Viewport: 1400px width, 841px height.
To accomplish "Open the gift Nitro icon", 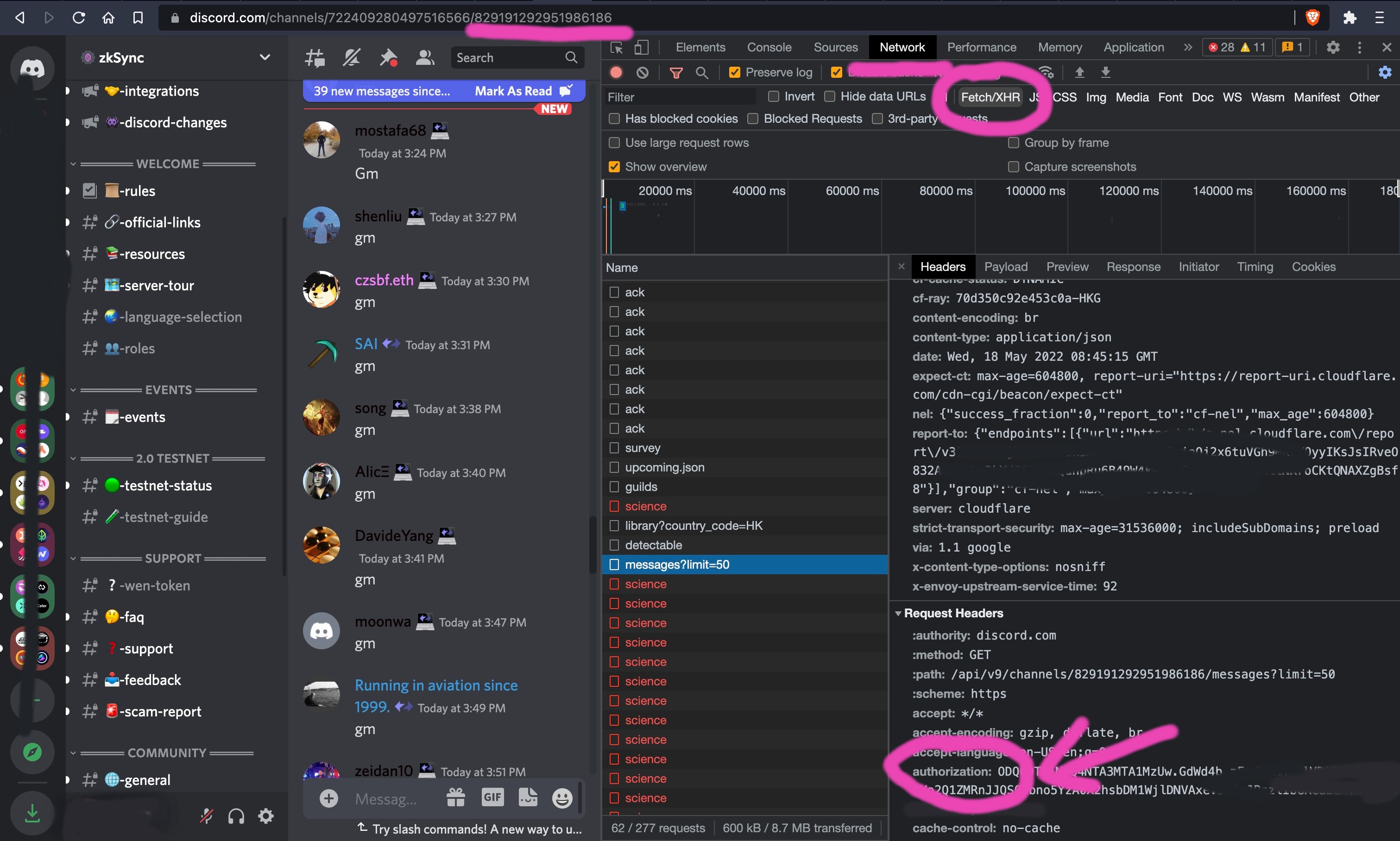I will pos(456,798).
